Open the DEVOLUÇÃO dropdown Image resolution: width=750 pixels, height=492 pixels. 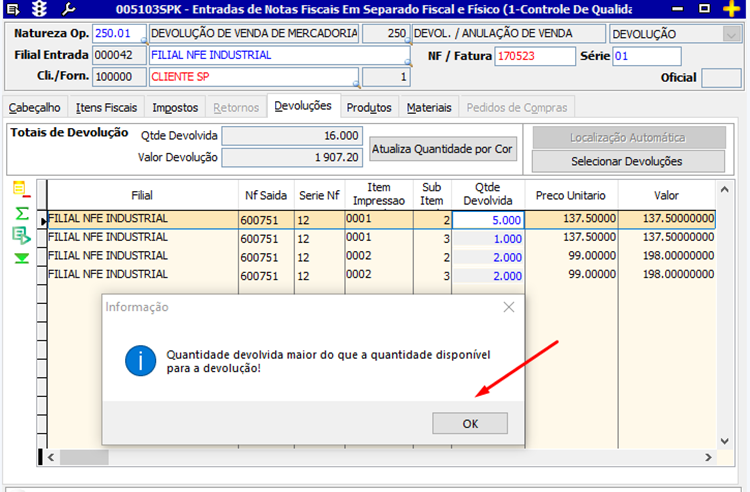[732, 34]
